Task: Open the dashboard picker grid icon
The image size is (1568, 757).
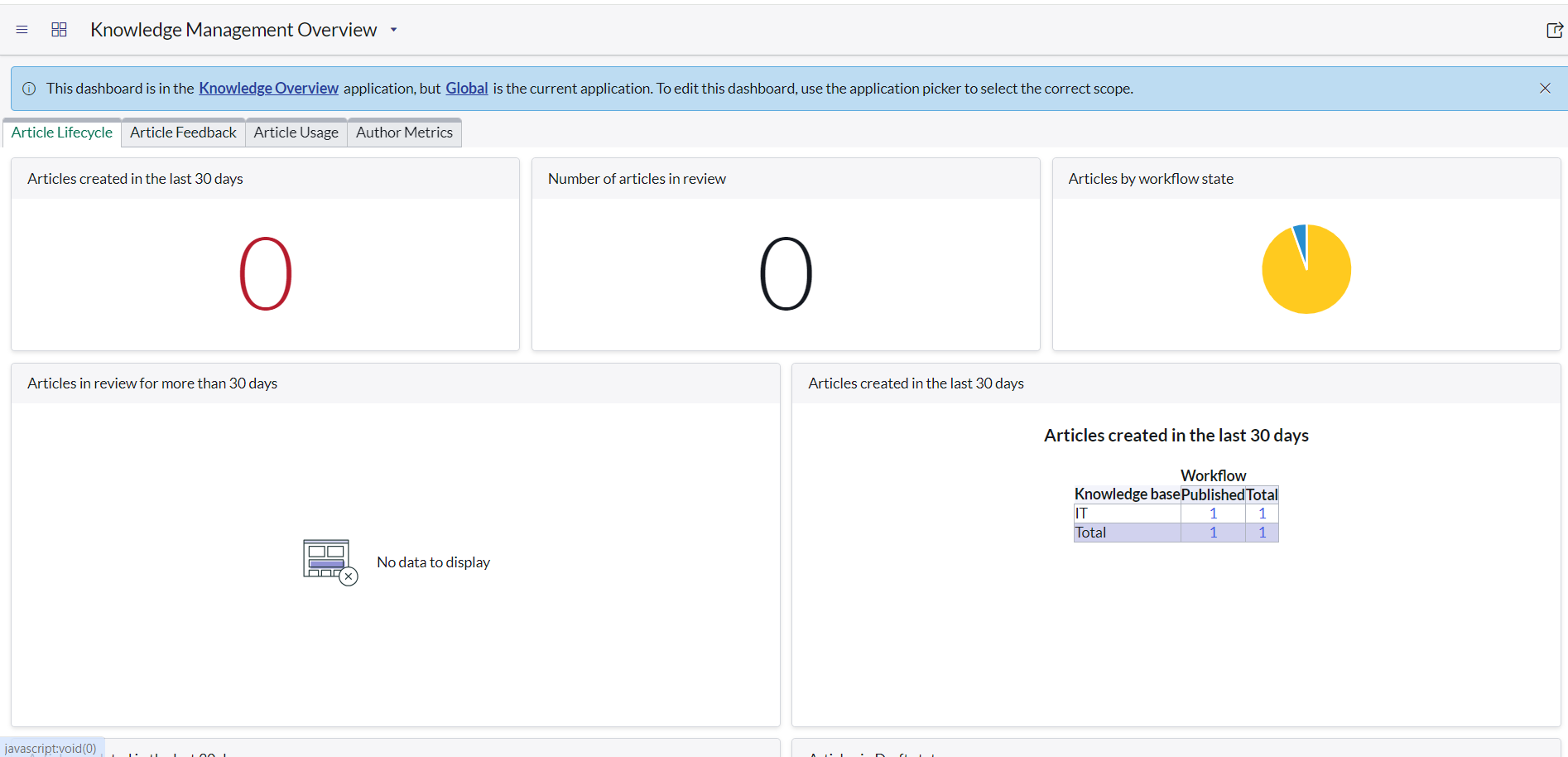Action: [59, 29]
